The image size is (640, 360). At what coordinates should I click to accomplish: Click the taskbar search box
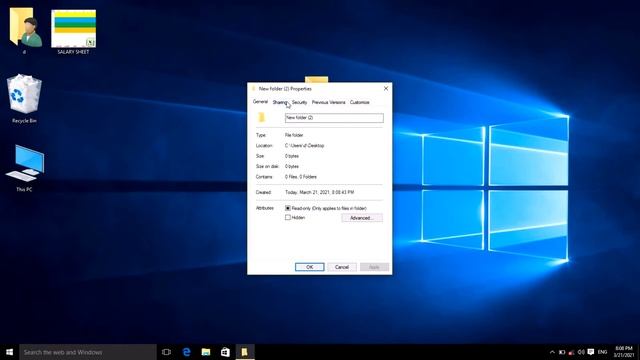coord(88,352)
